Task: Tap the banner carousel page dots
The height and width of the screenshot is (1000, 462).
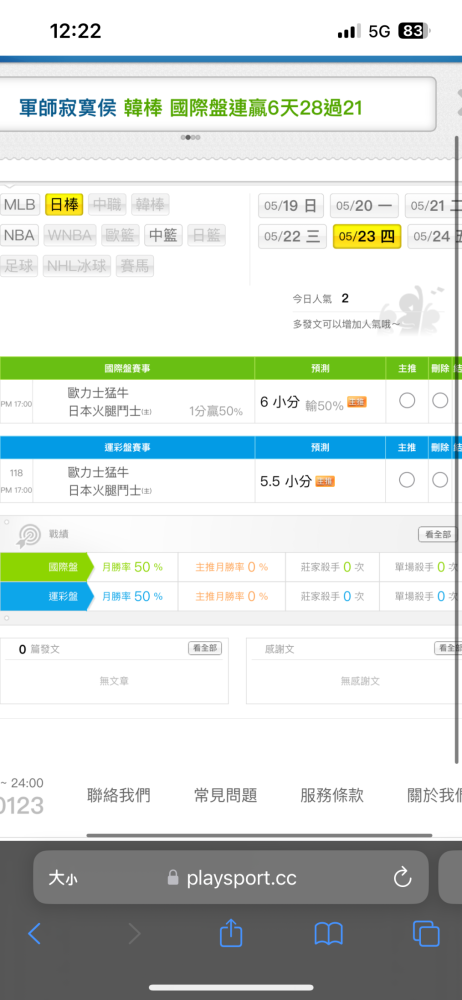Action: 191,137
